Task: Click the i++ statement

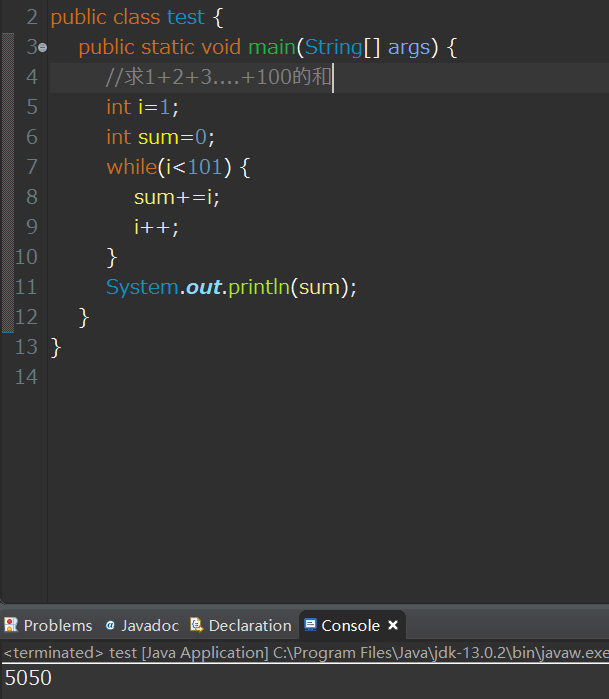Action: 156,227
